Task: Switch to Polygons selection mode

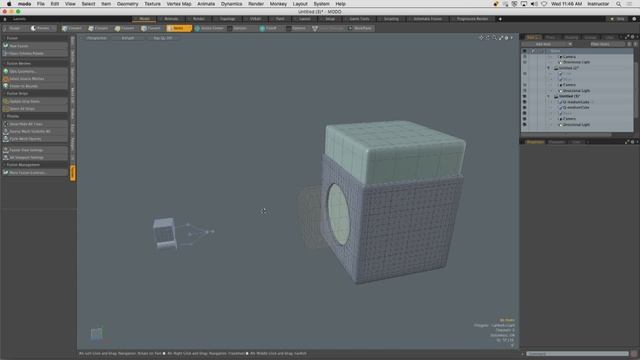Action: 125,29
